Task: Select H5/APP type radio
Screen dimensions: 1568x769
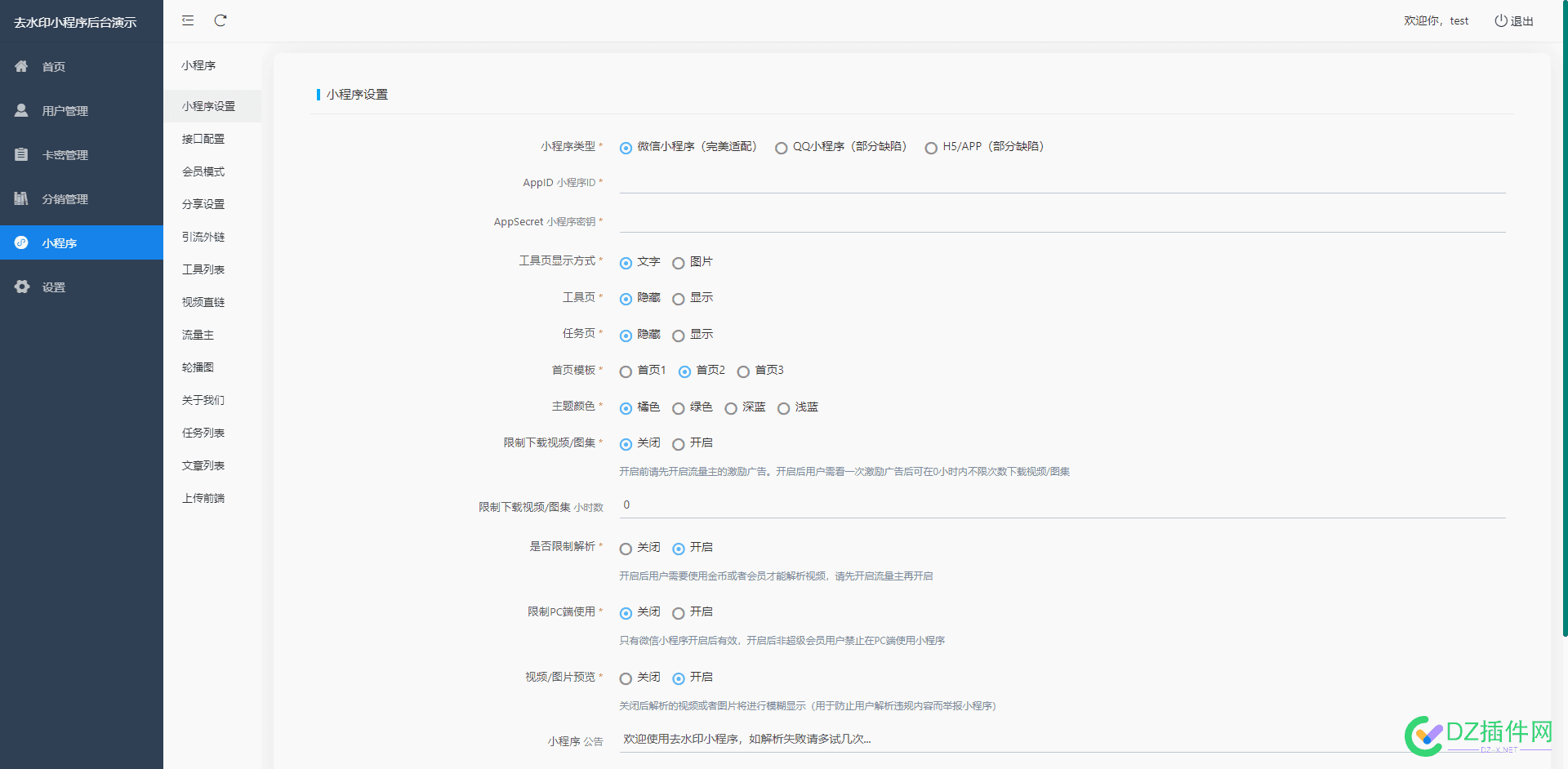Action: (931, 148)
